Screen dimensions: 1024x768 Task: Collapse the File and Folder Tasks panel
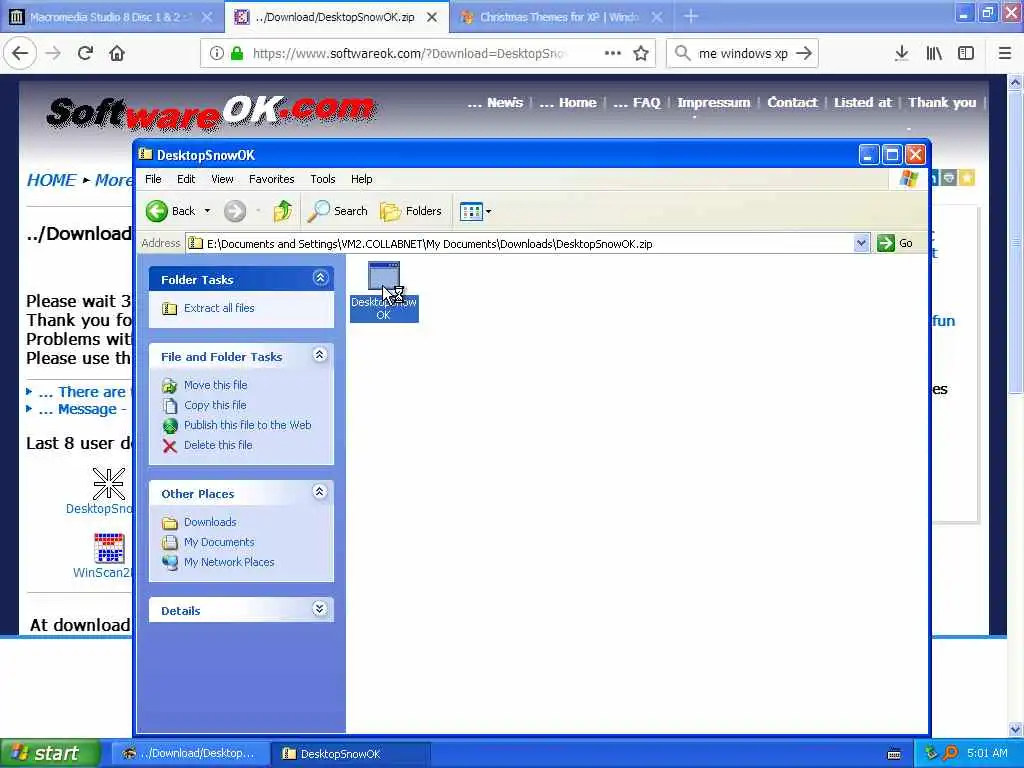[x=319, y=355]
